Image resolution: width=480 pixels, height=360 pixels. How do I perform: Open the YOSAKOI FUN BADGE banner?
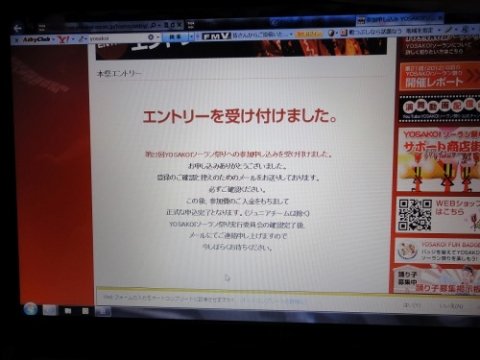pyautogui.click(x=438, y=250)
